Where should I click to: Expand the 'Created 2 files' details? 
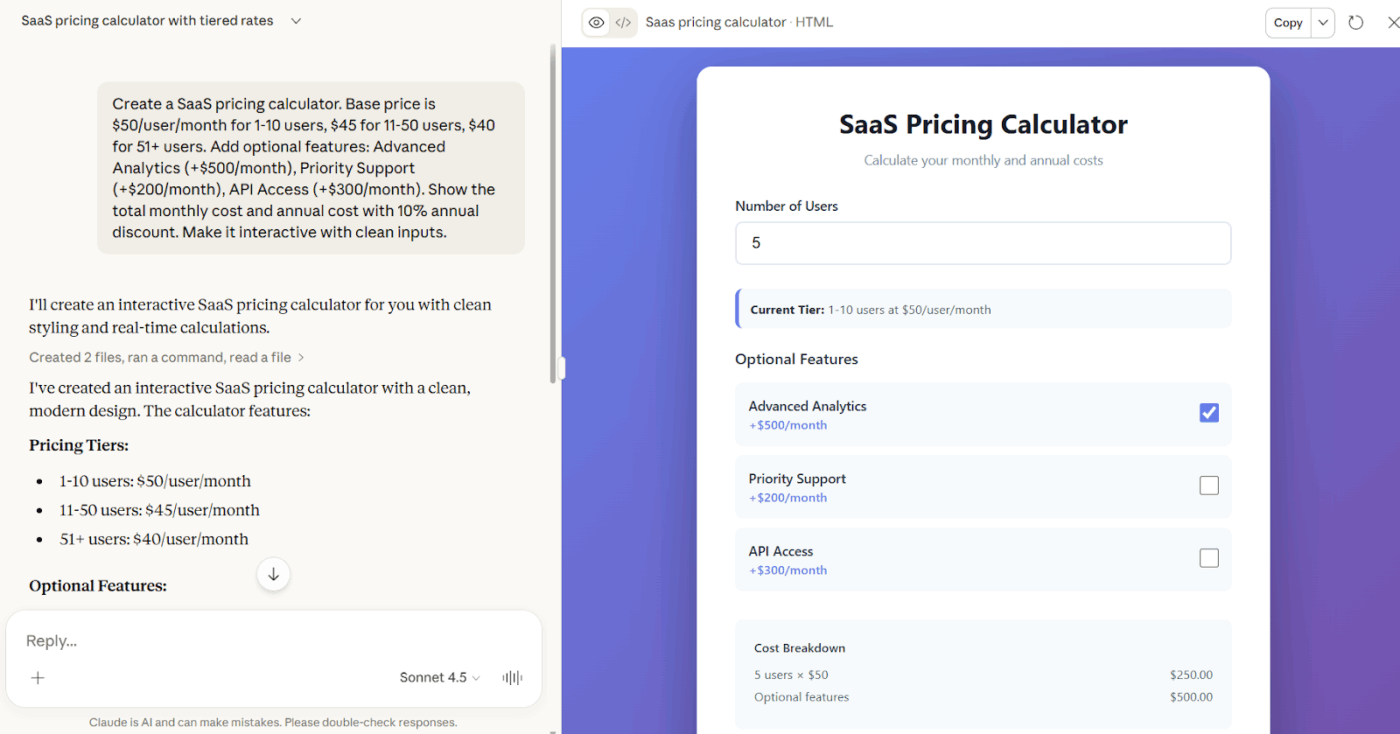(166, 357)
